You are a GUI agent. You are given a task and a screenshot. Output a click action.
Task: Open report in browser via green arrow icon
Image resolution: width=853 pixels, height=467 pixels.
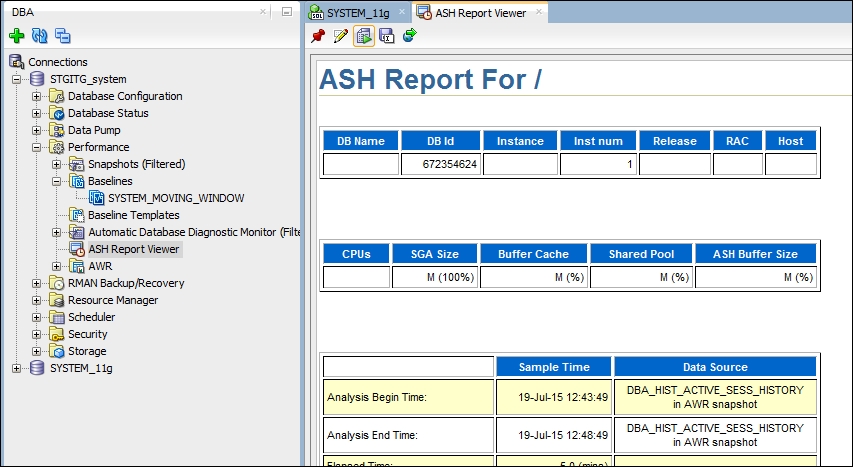point(410,36)
